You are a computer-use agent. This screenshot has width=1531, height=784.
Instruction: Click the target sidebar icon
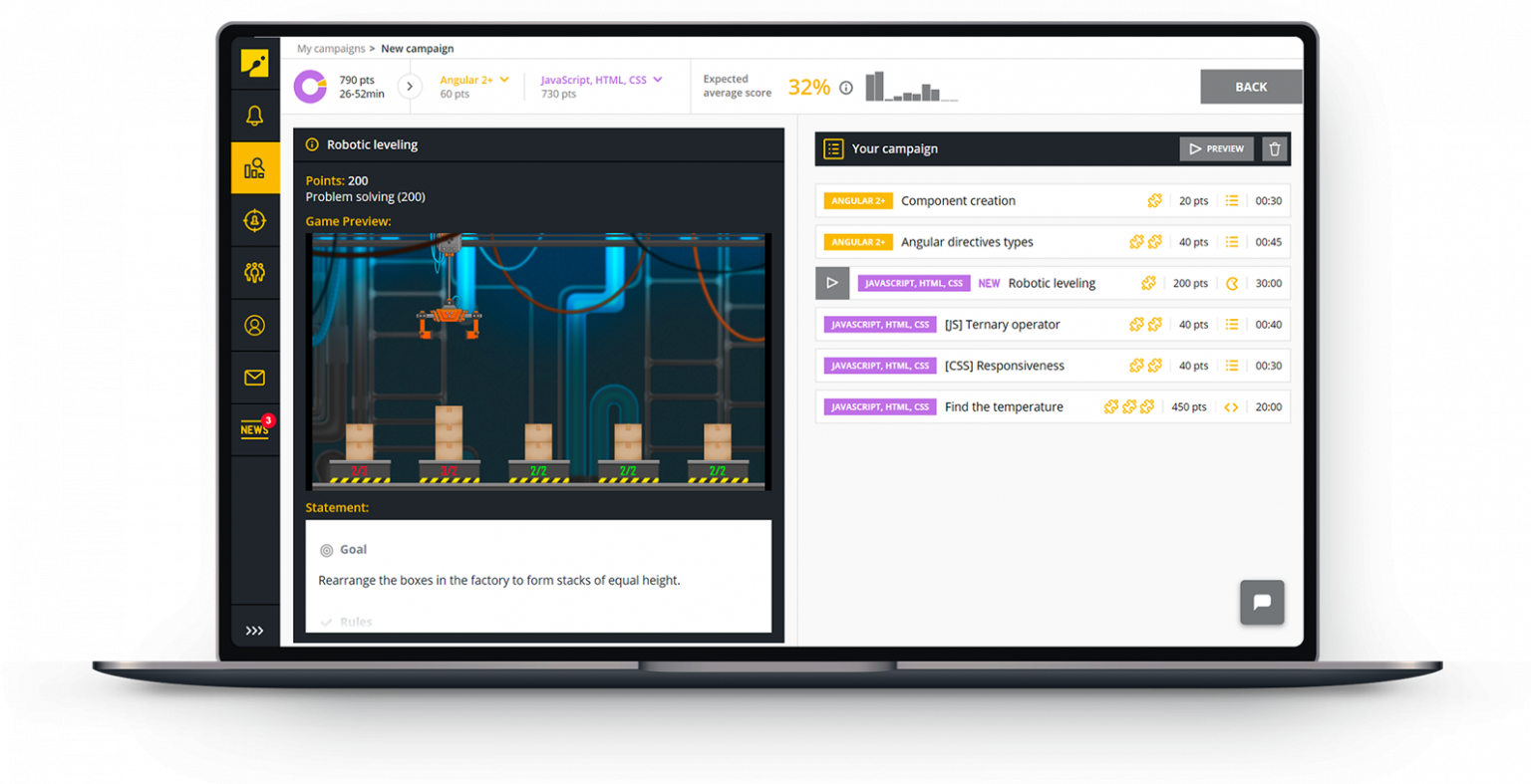pos(254,220)
